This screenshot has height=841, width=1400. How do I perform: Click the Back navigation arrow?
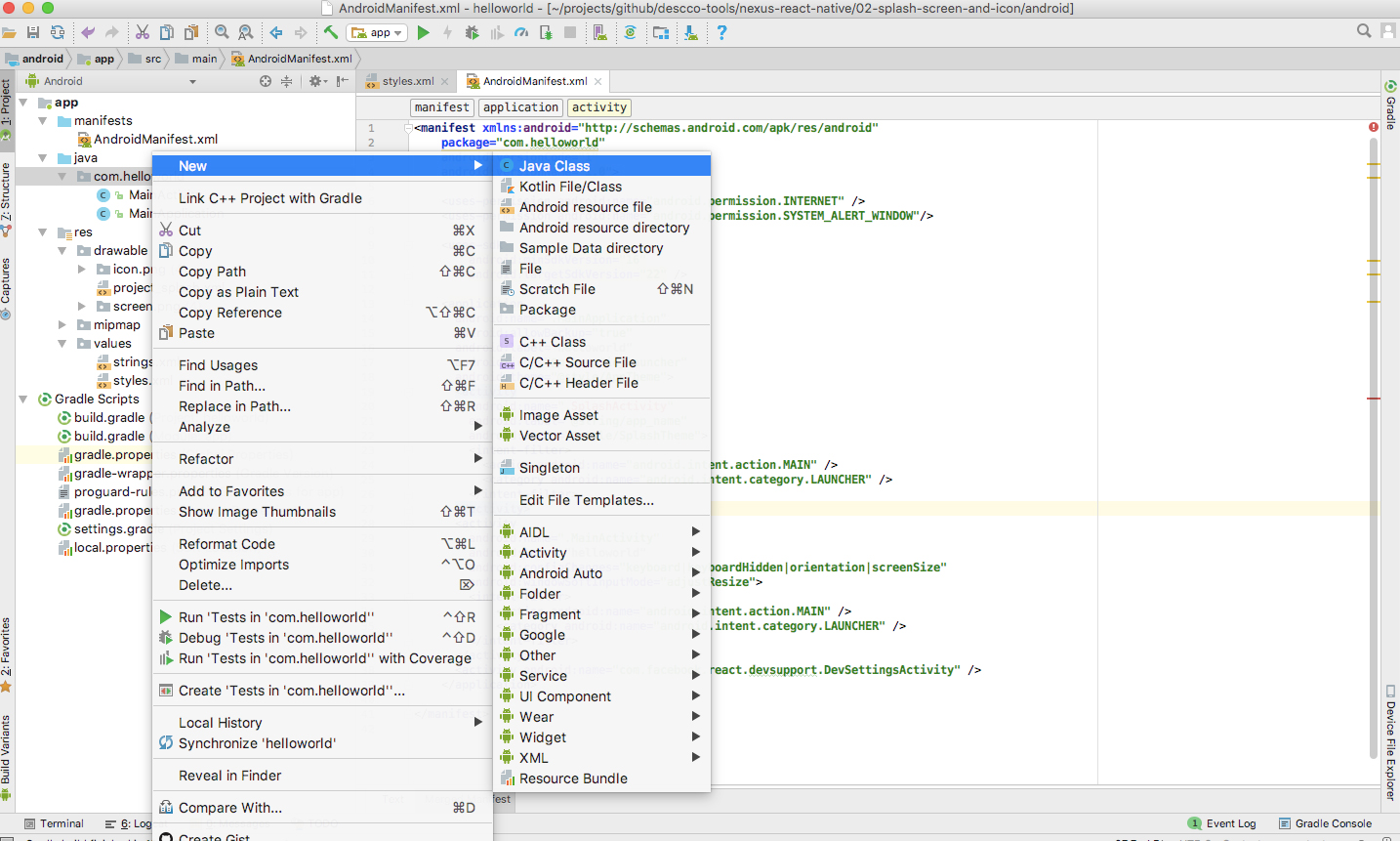pos(276,32)
